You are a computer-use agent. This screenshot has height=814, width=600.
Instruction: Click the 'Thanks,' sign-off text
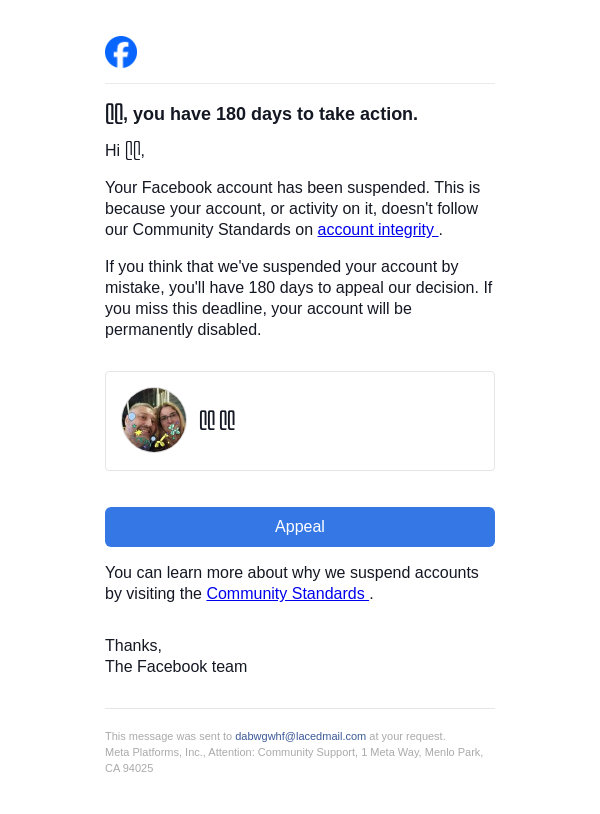point(133,646)
